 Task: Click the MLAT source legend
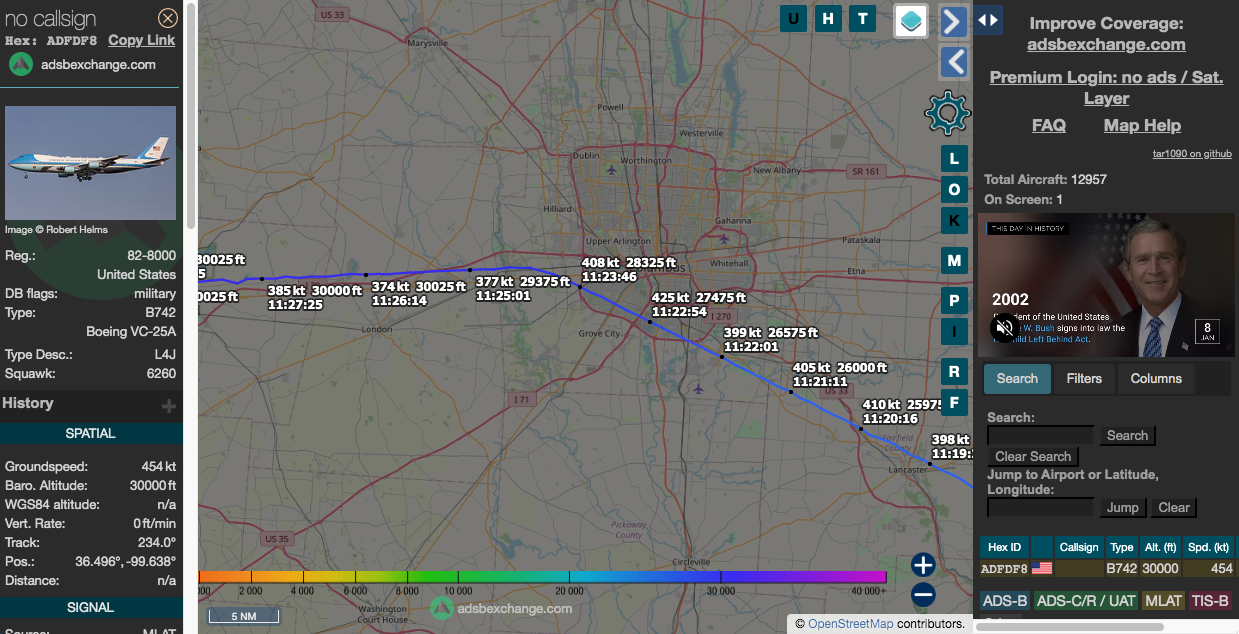(1163, 601)
